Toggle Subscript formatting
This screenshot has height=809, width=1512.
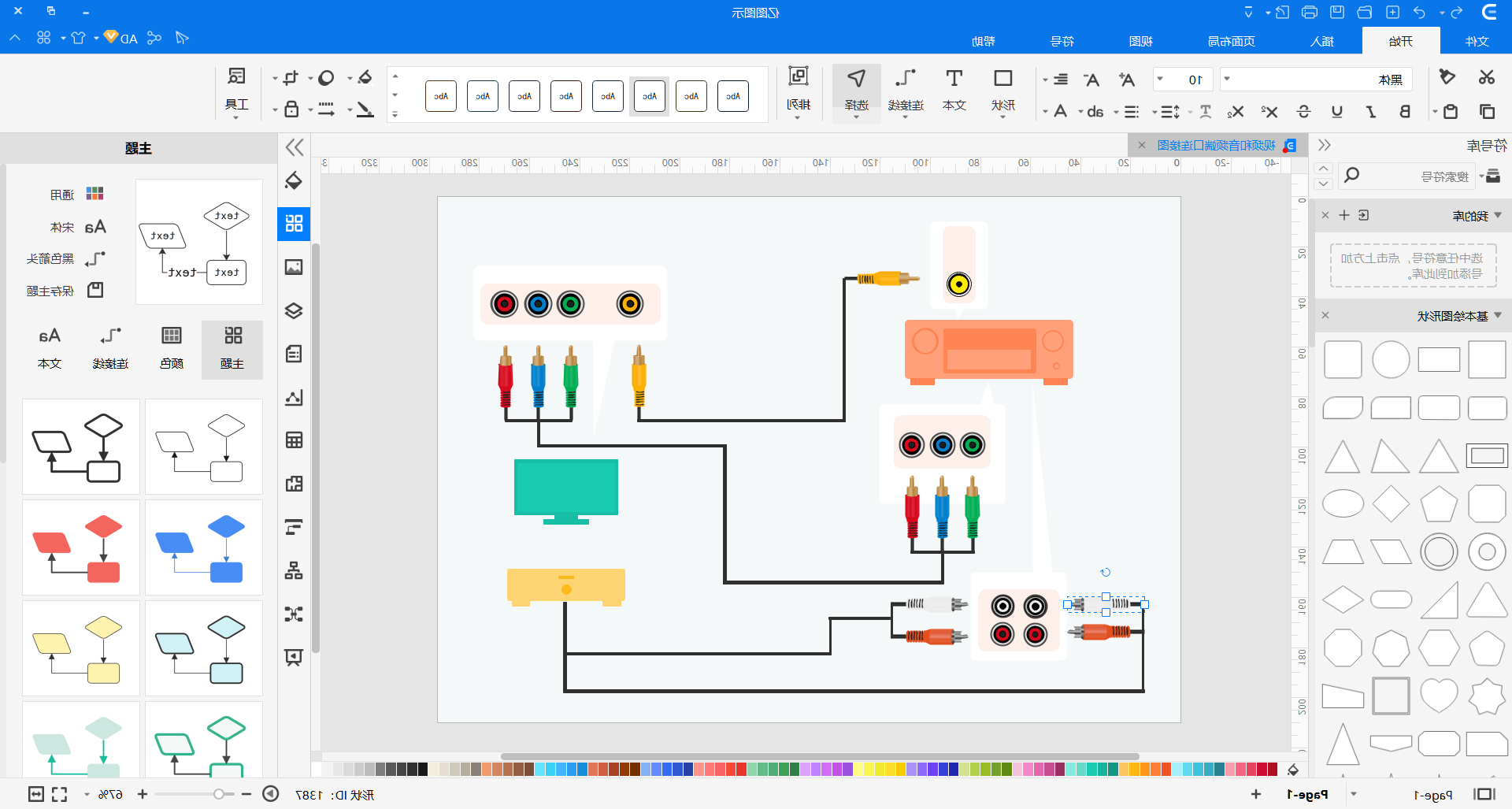click(x=1236, y=112)
